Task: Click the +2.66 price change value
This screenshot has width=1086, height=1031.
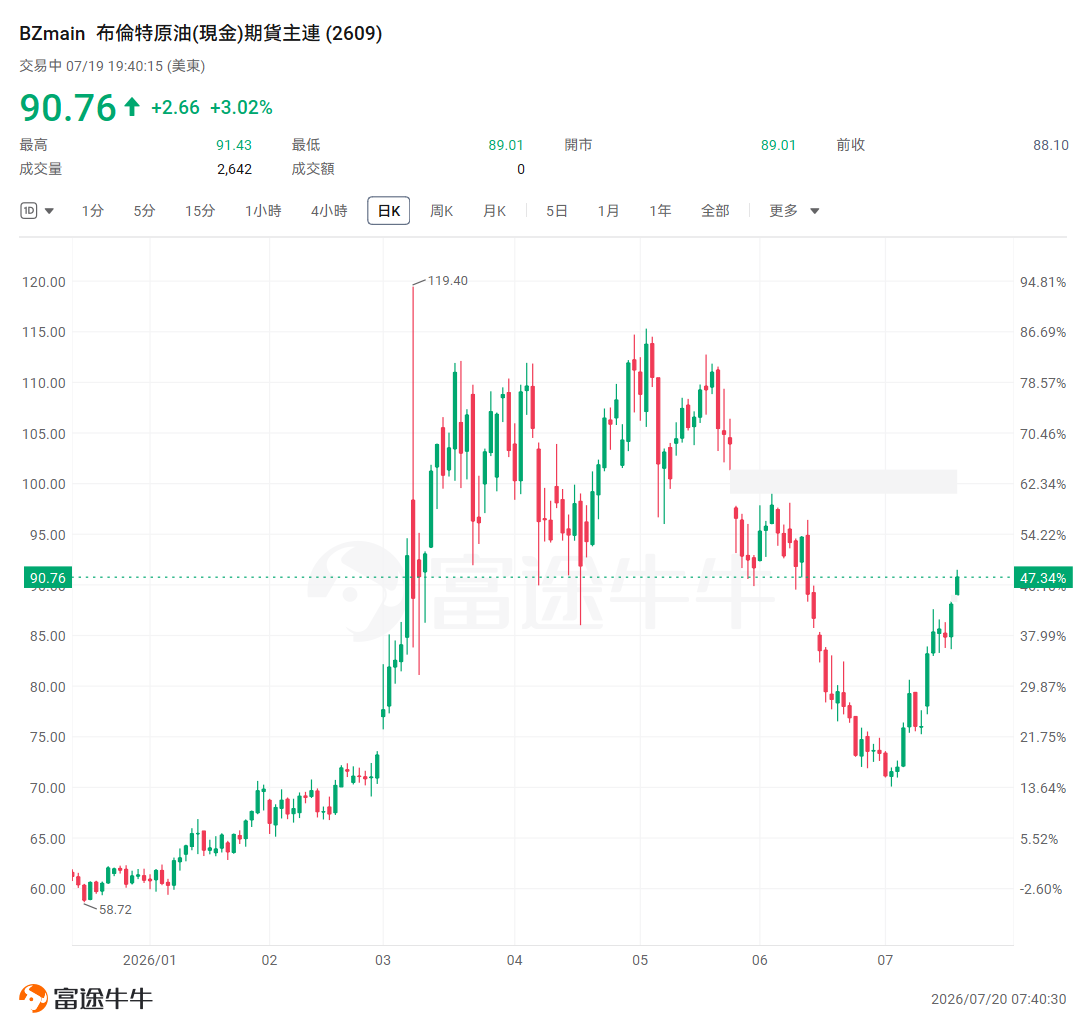Action: point(175,107)
